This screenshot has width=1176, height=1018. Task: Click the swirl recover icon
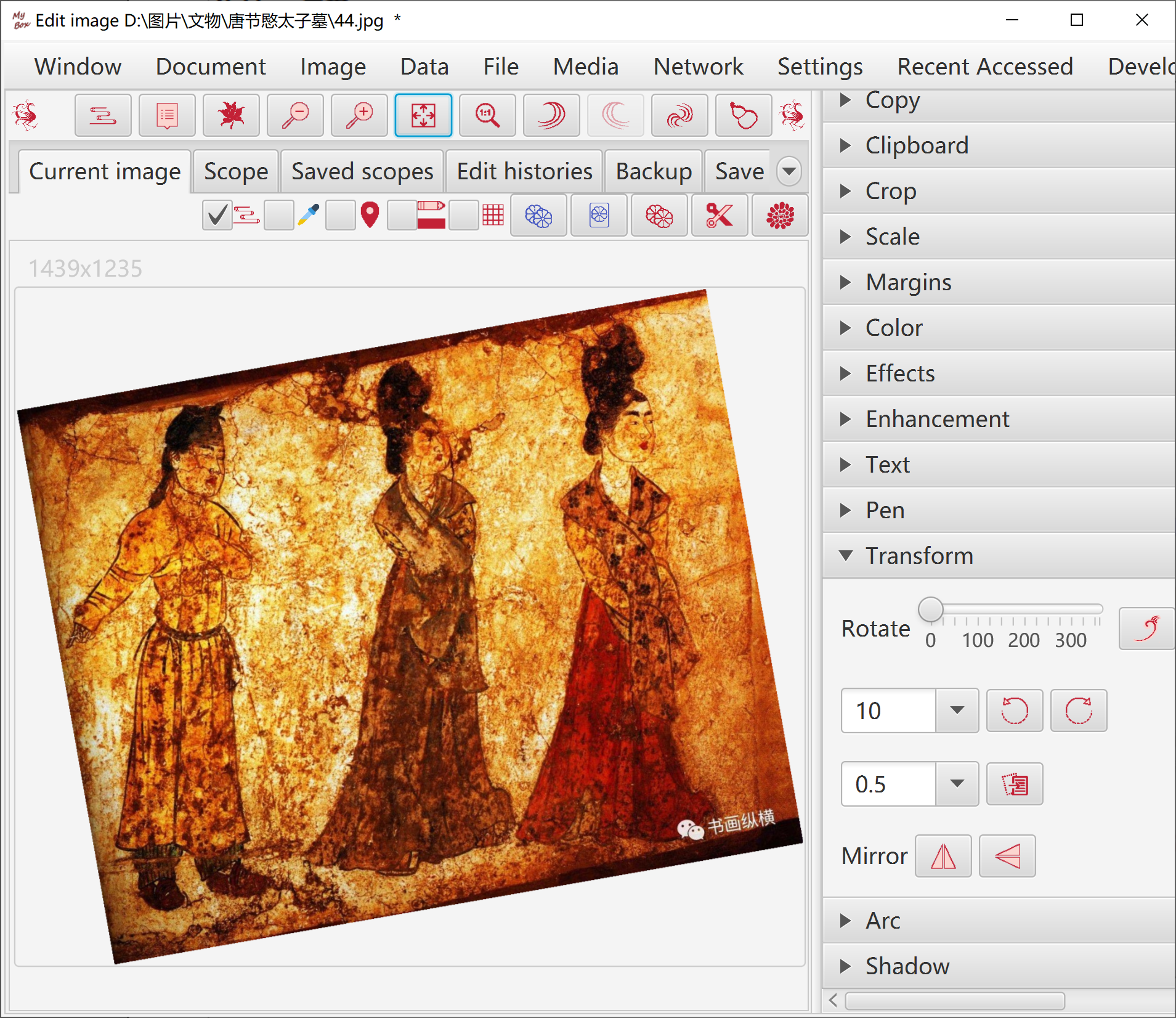tap(679, 115)
